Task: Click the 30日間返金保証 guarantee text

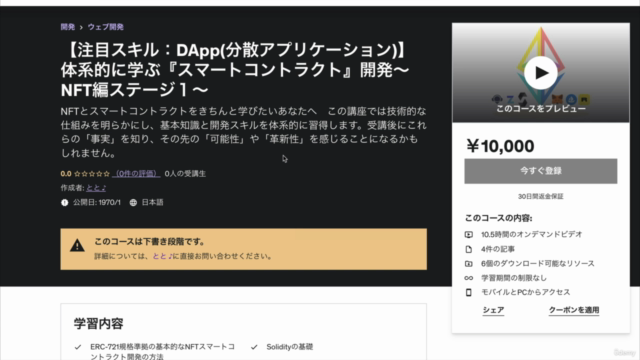Action: click(x=540, y=196)
